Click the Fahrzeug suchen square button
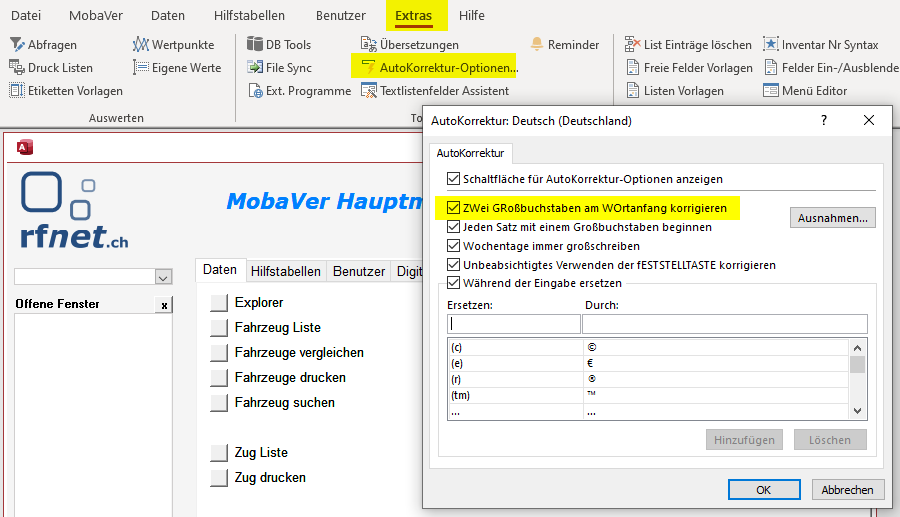The width and height of the screenshot is (900, 517). (x=219, y=402)
